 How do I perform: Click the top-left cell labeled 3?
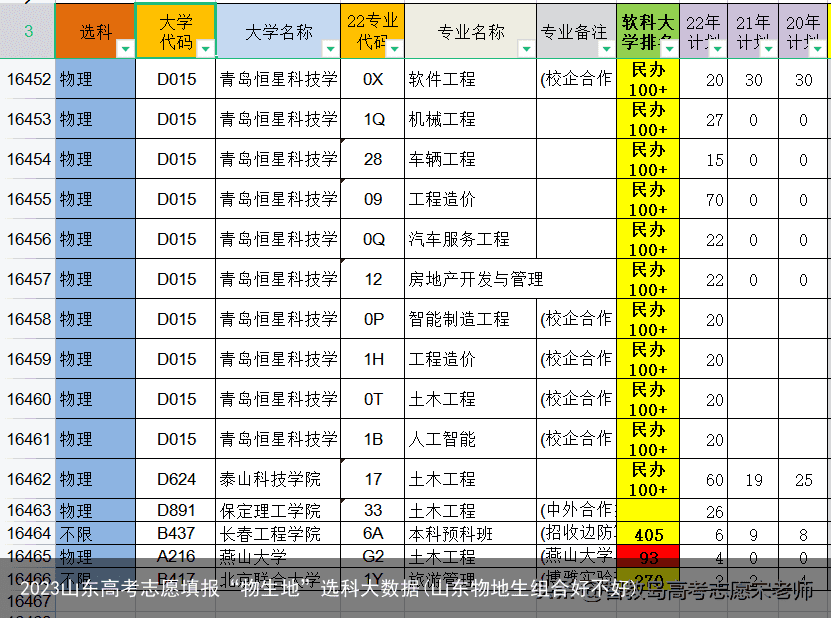click(x=27, y=30)
